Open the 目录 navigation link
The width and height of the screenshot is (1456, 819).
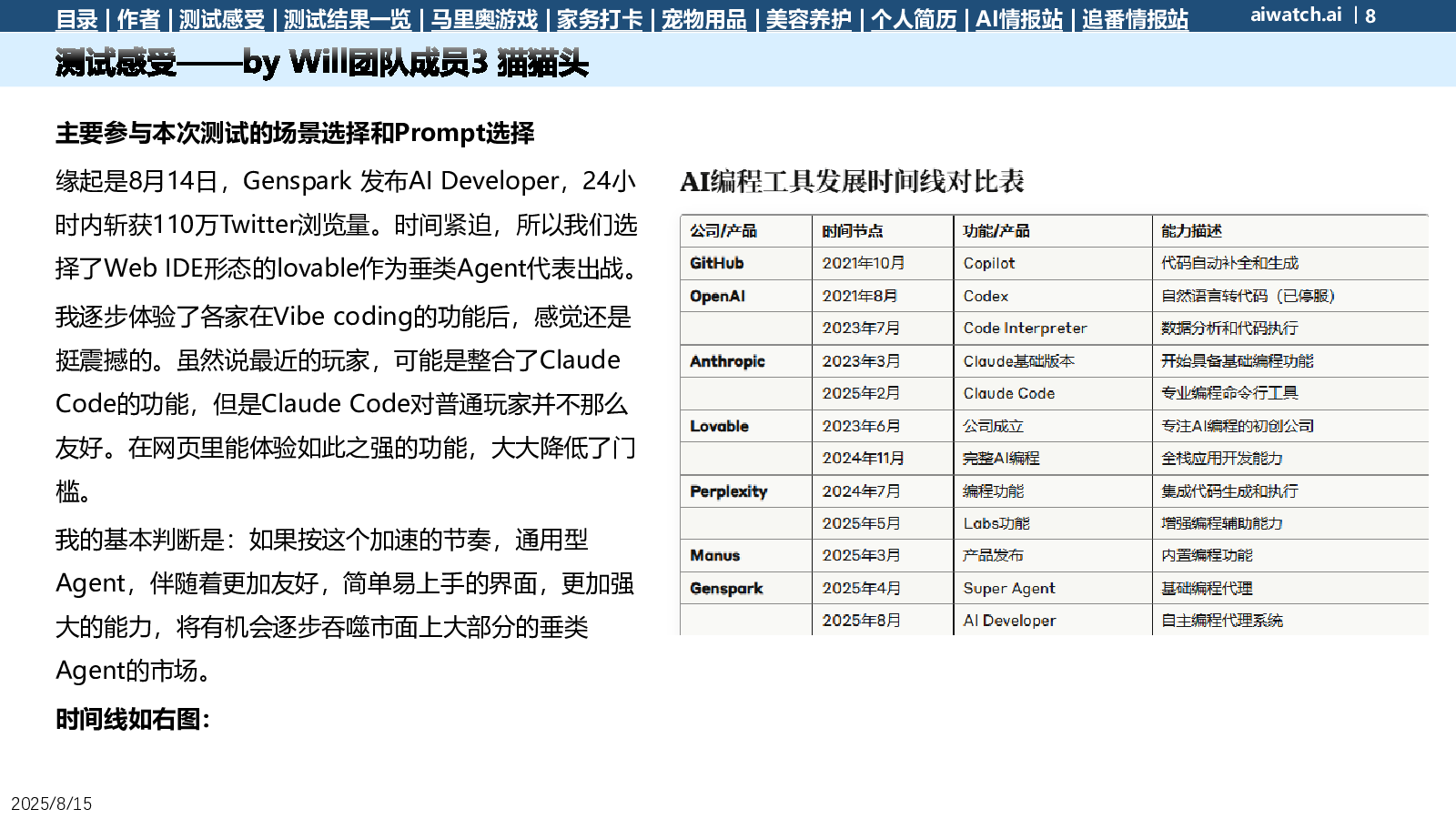click(x=76, y=19)
